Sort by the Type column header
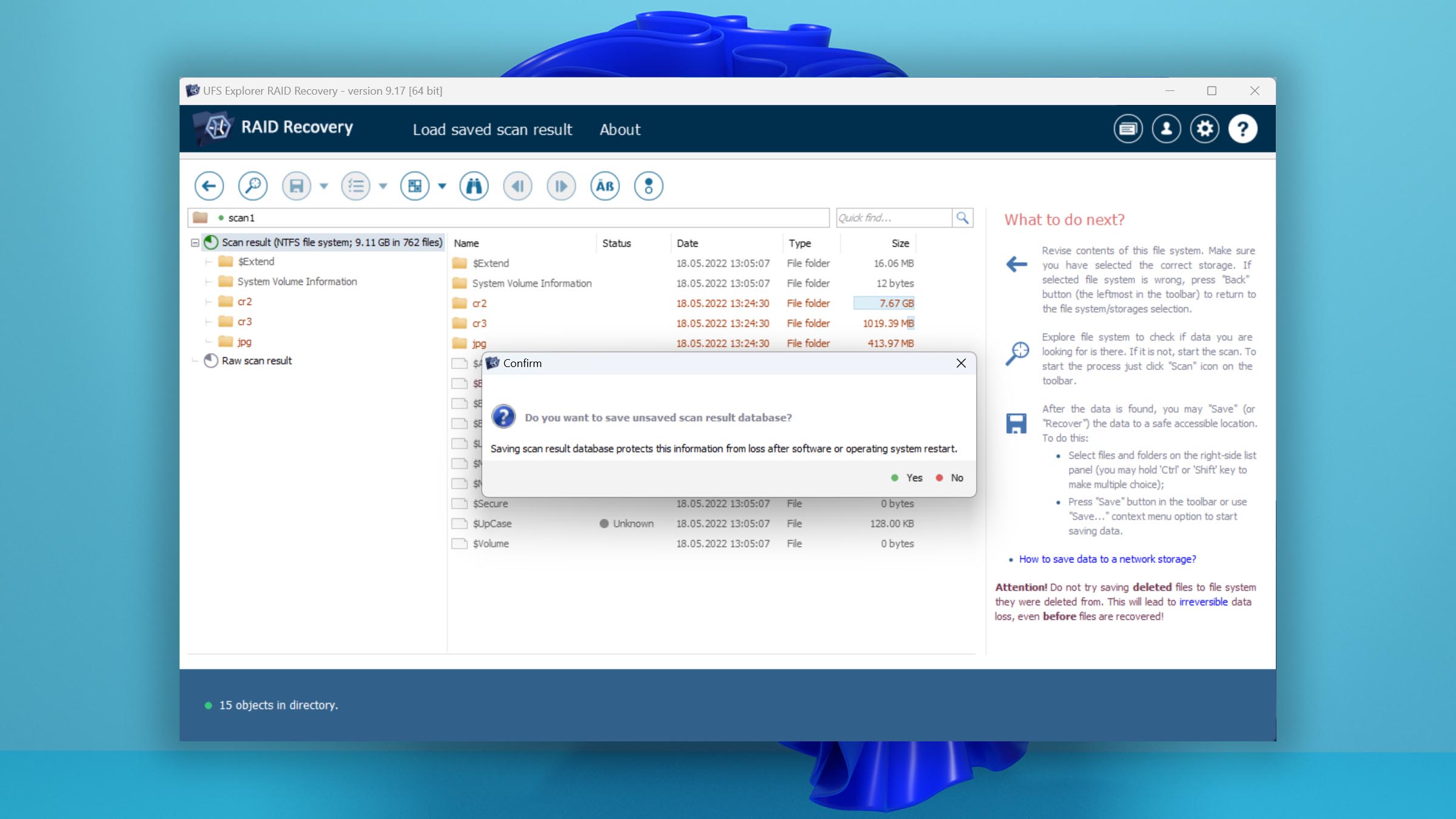The image size is (1456, 819). pos(800,243)
